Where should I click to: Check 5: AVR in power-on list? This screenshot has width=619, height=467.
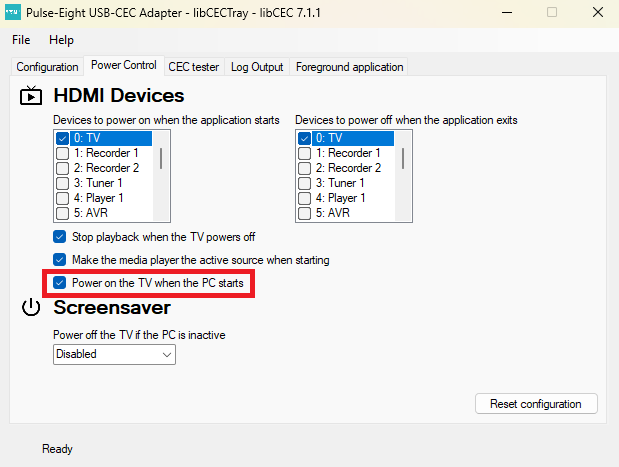[x=62, y=213]
